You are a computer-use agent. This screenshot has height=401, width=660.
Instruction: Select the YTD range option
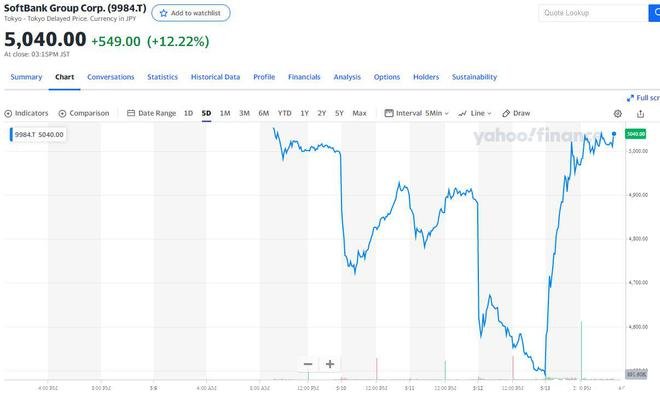(285, 113)
